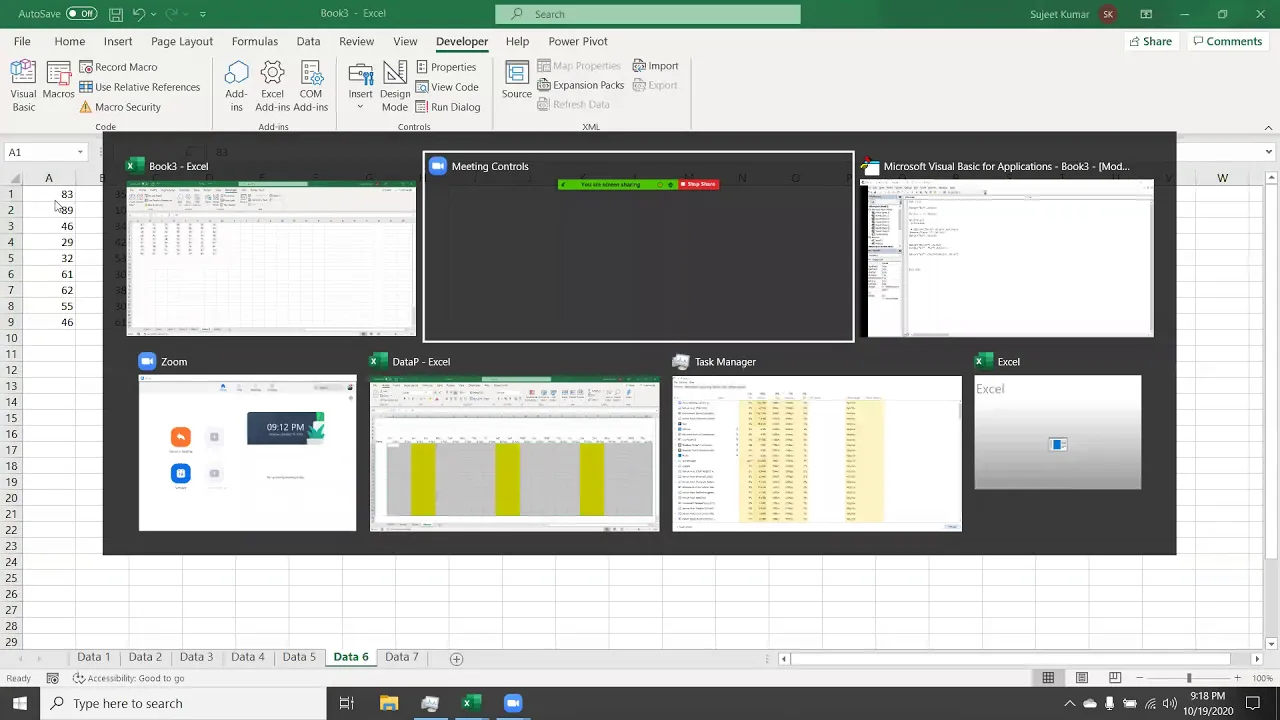Click the Zoom app taskbar icon

point(513,703)
